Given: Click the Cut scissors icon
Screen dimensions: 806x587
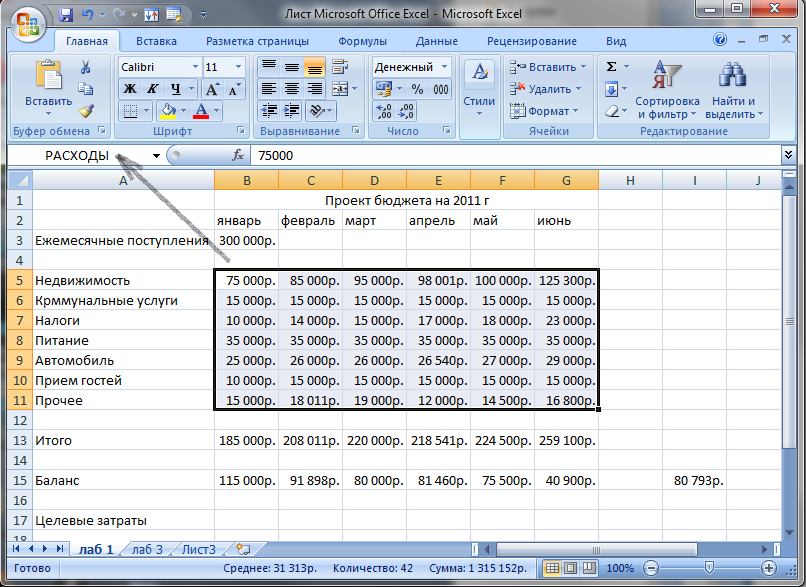Looking at the screenshot, I should [85, 67].
